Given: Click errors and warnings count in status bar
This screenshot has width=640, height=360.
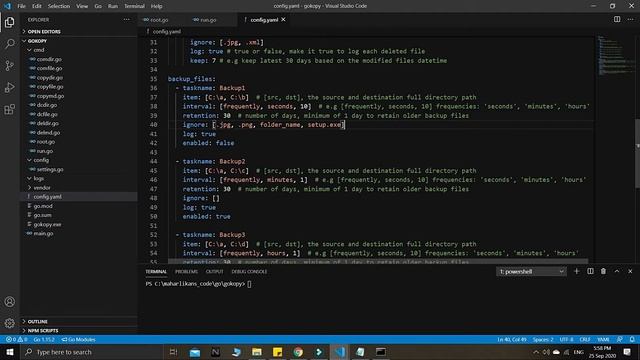Looking at the screenshot, I should pos(16,340).
